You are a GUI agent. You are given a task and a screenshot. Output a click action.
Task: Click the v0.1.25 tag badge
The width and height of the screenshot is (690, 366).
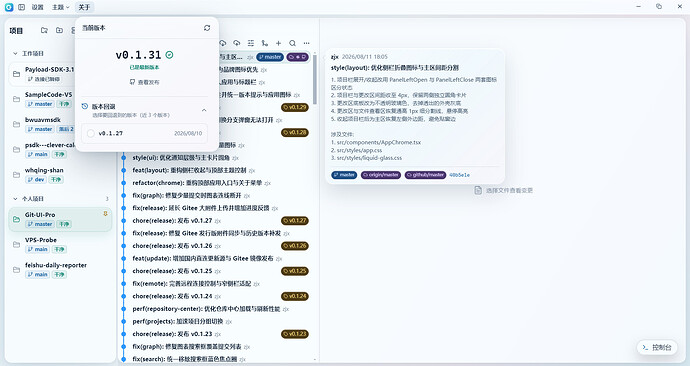[295, 271]
